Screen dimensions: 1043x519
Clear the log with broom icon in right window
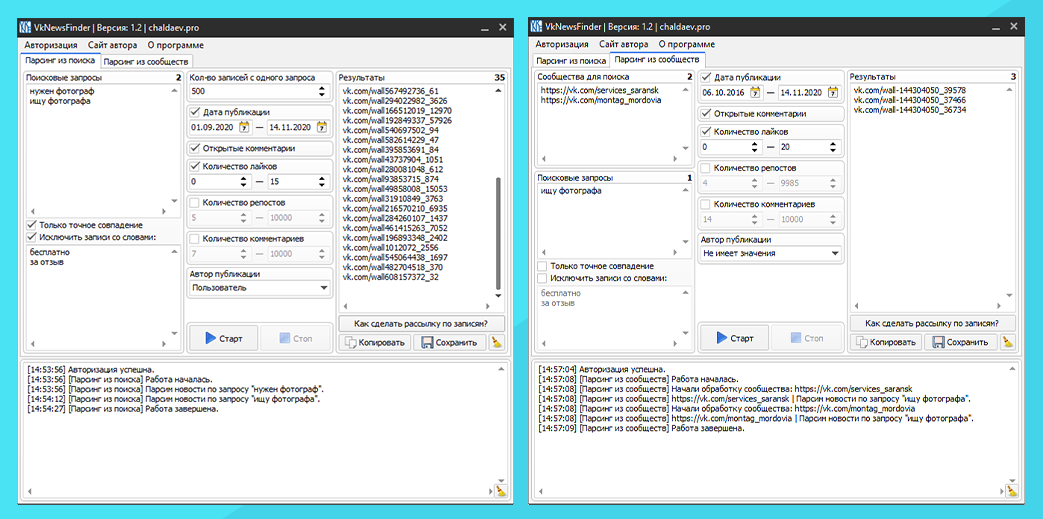1012,491
